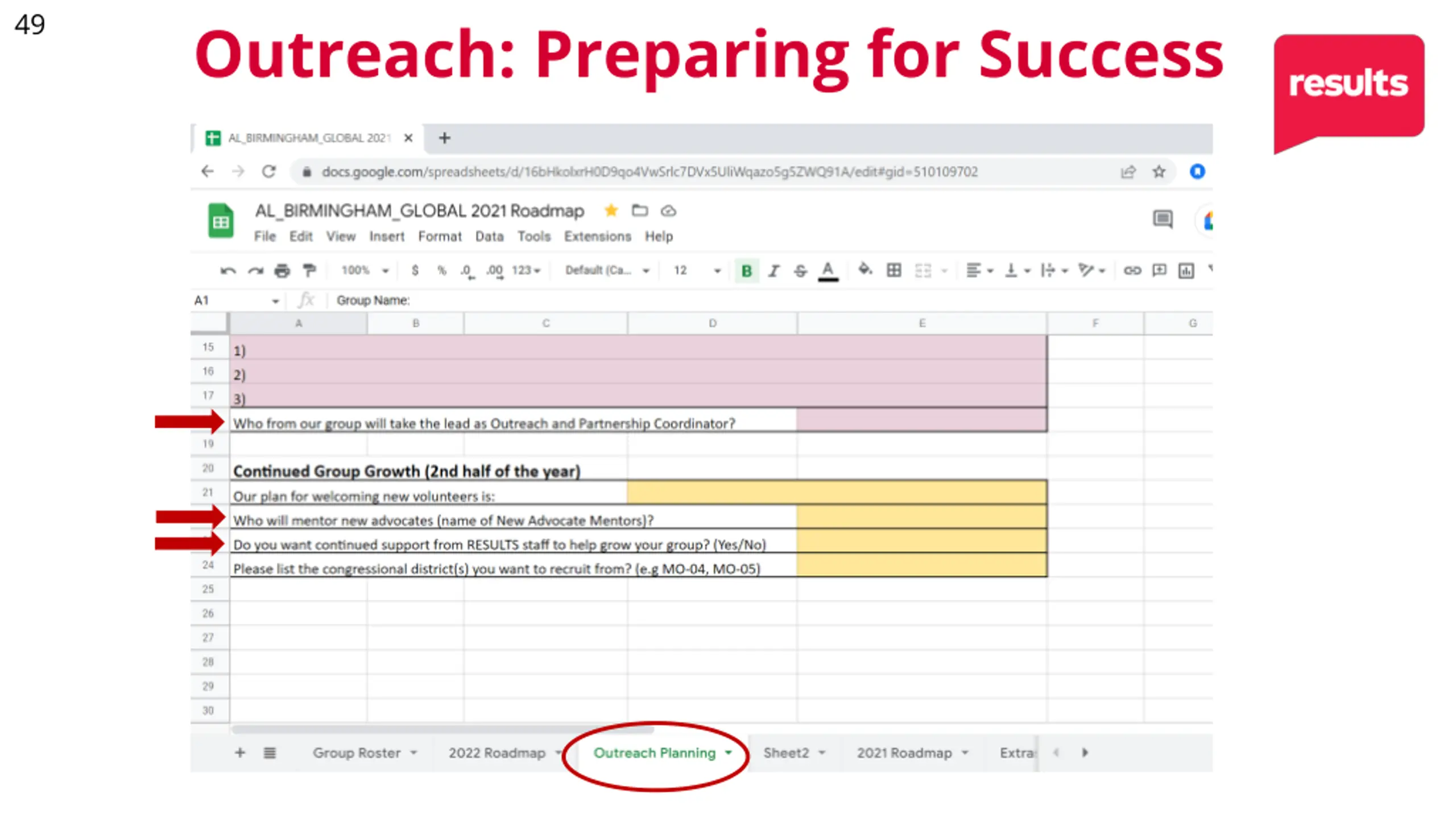Open the Help menu
Screen dimensions: 1456x819
pos(659,237)
